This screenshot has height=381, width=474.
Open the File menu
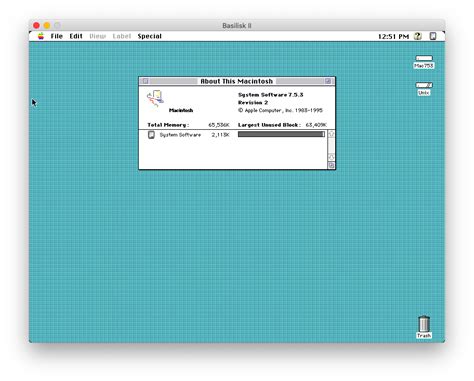56,36
